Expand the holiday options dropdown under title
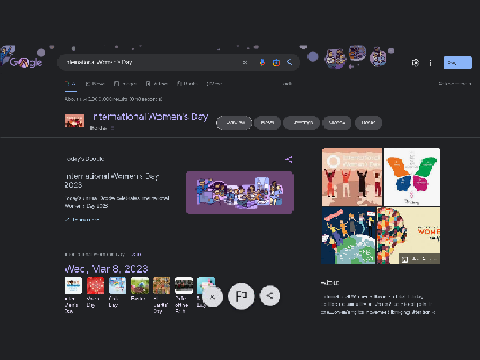 tap(112, 128)
